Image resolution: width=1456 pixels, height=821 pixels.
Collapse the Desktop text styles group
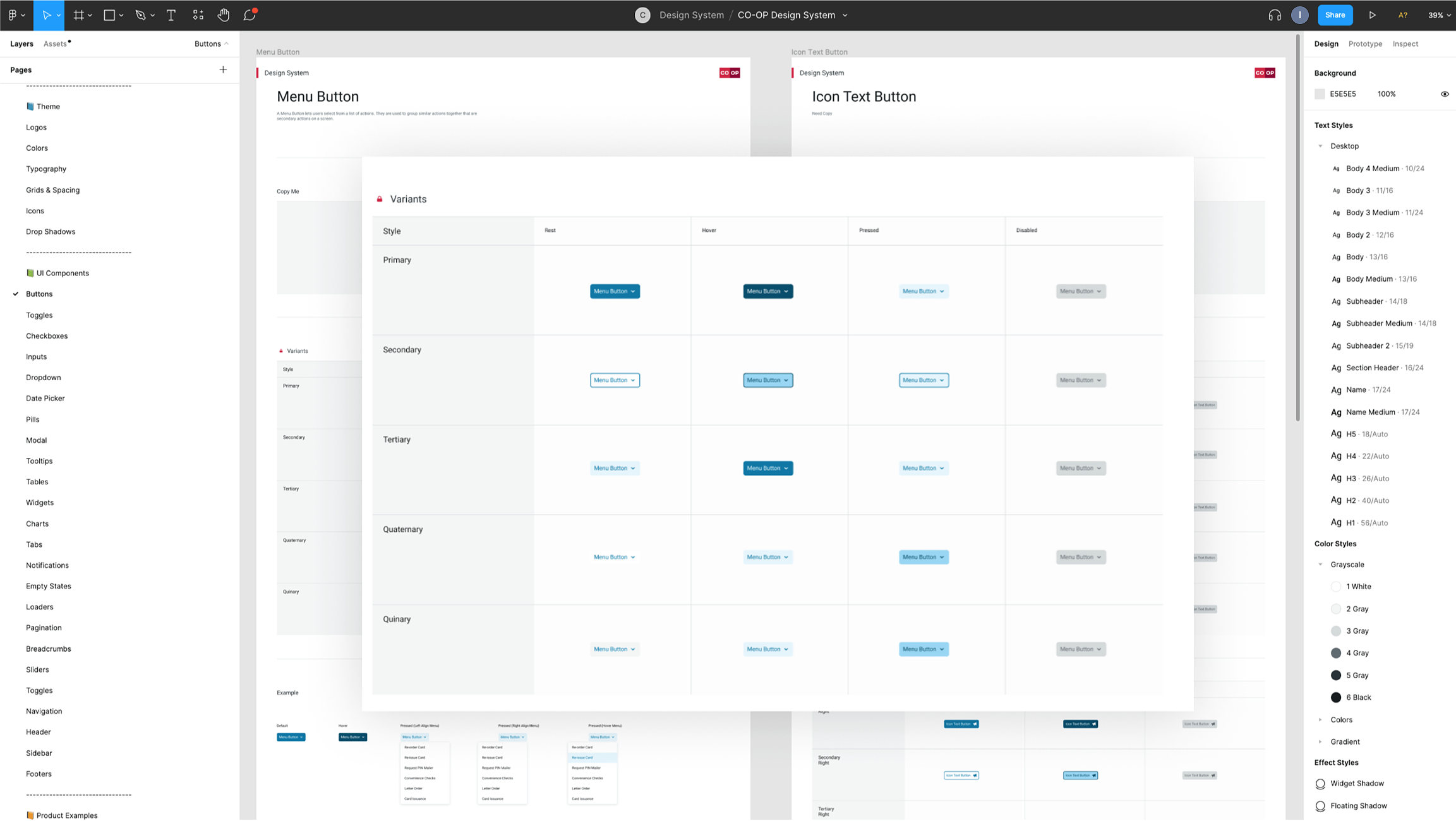[1320, 146]
